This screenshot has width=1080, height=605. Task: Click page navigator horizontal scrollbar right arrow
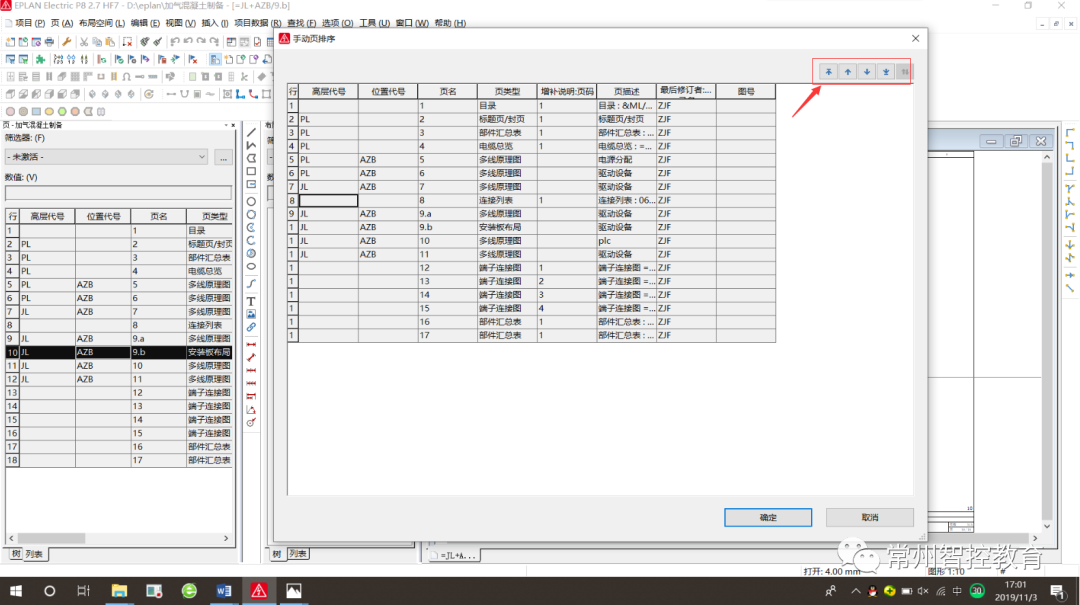click(x=226, y=538)
